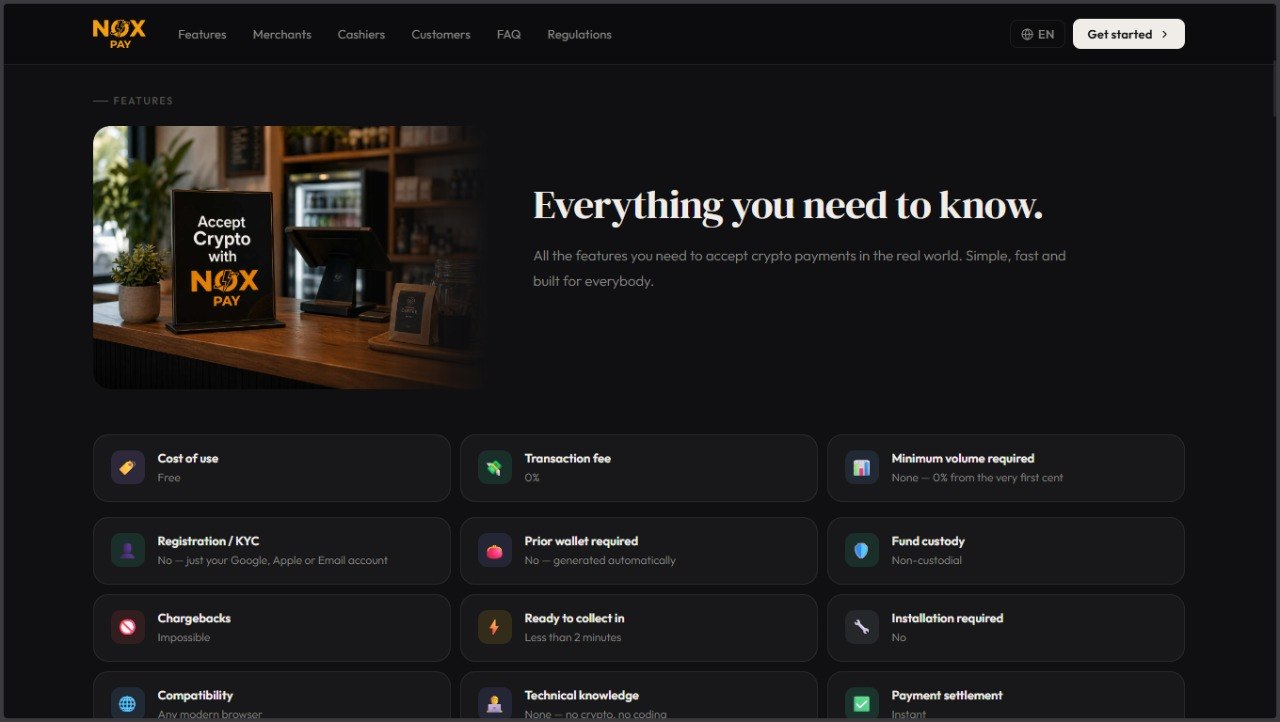Click the Transaction fee money icon
The width and height of the screenshot is (1280, 722).
tap(495, 467)
